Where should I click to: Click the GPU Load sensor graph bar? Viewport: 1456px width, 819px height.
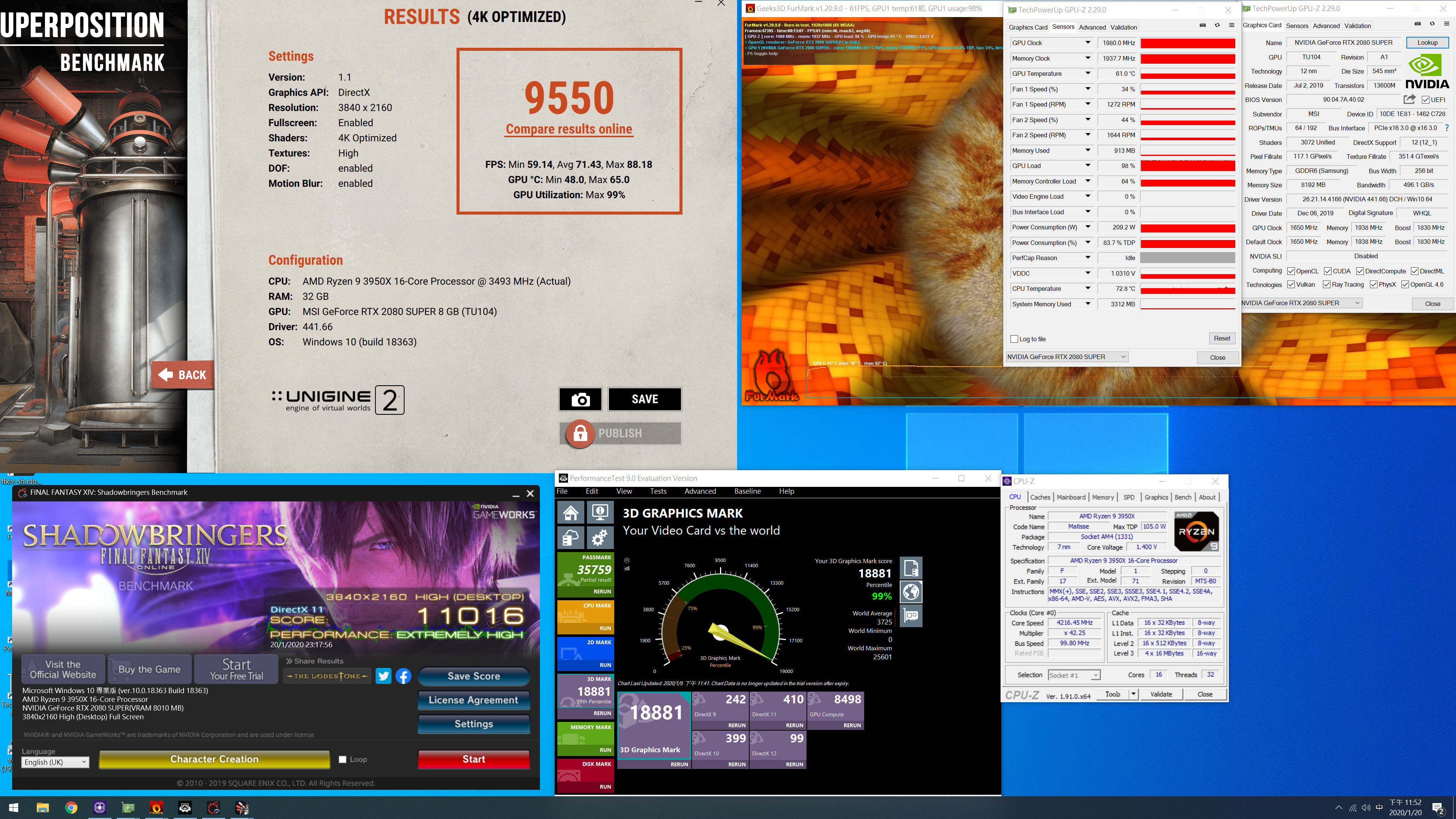click(1188, 166)
